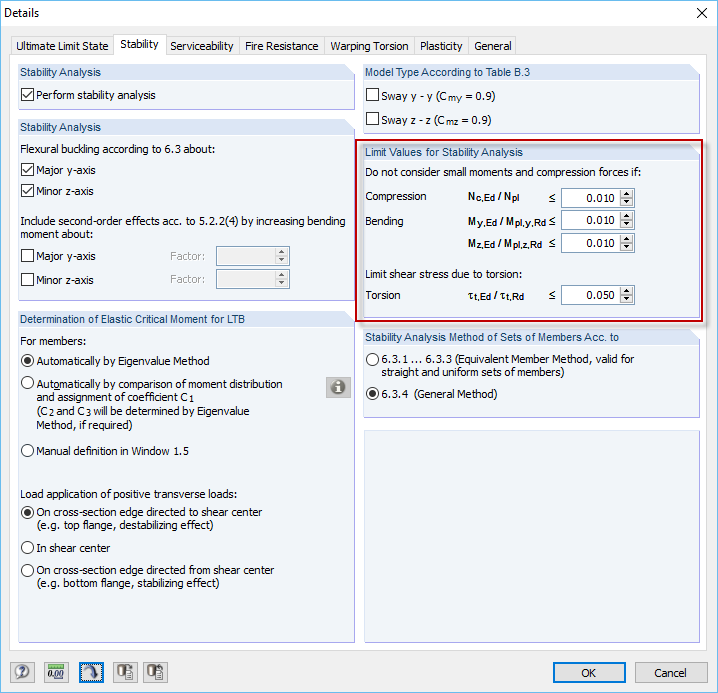Increase Mz,Ed bending limit with up spinner
The image size is (718, 693).
(x=626, y=239)
